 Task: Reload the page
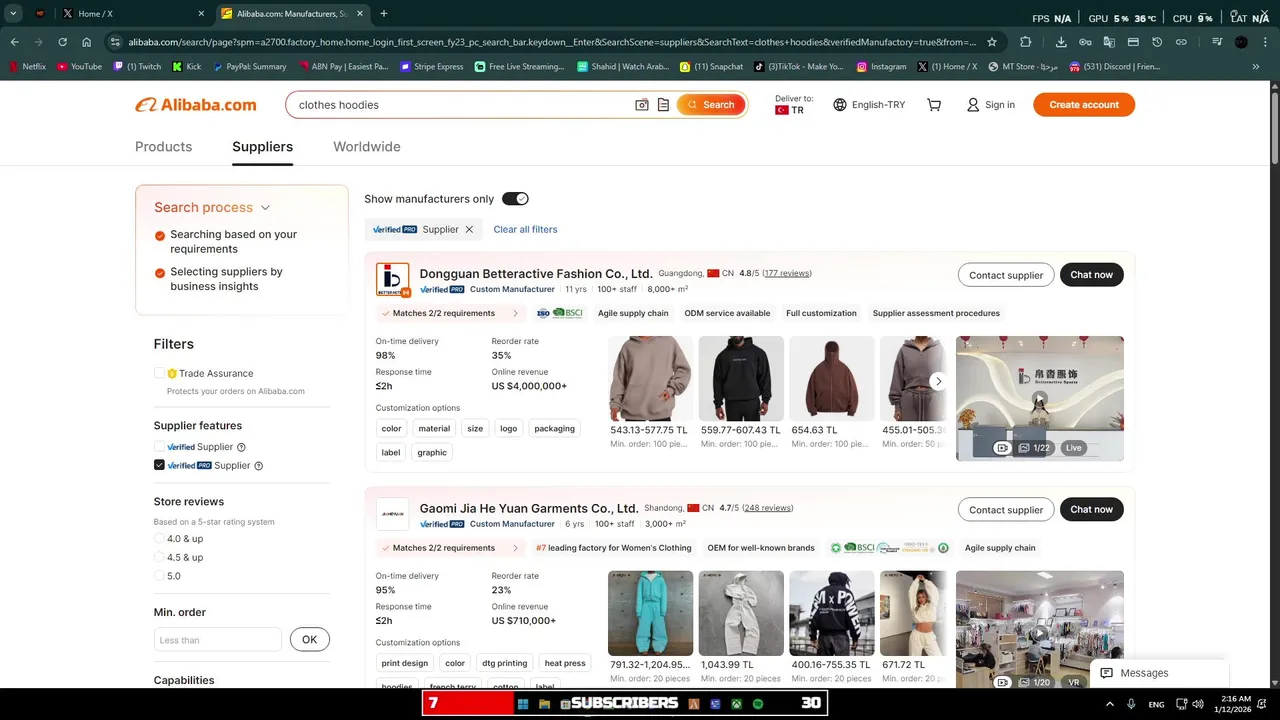click(x=62, y=42)
